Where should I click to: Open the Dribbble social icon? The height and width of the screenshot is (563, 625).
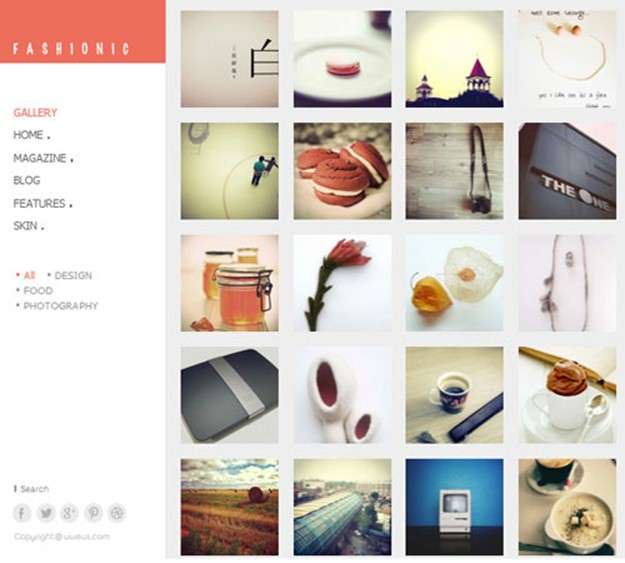point(117,512)
